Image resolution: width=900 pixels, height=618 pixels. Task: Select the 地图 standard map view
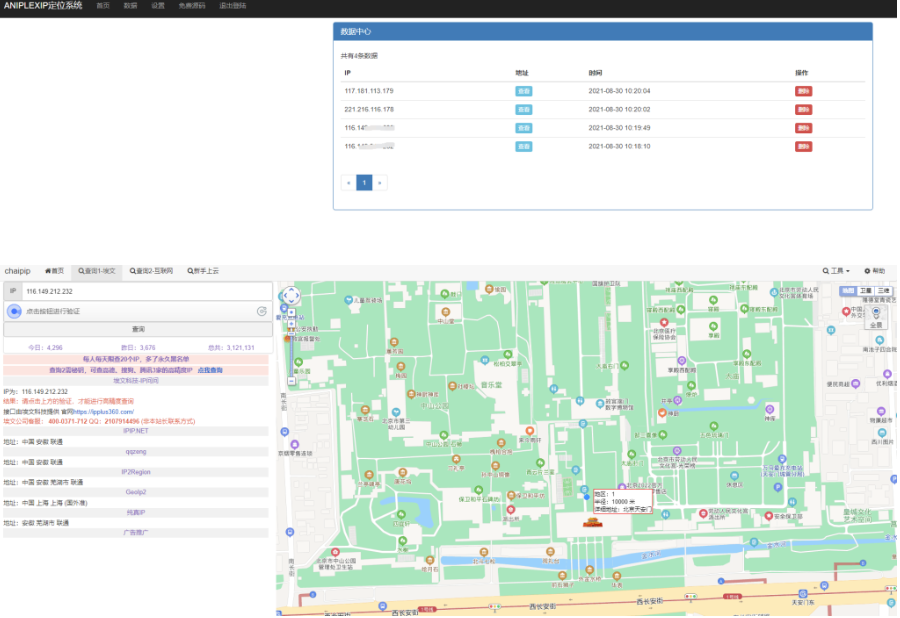[x=848, y=291]
